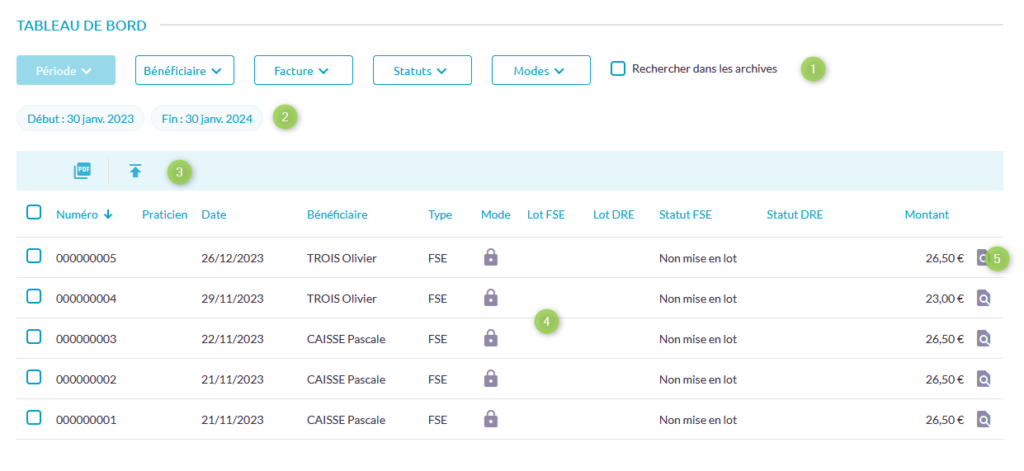Click the lock icon for invoice 000000002
1024x471 pixels.
pos(490,378)
